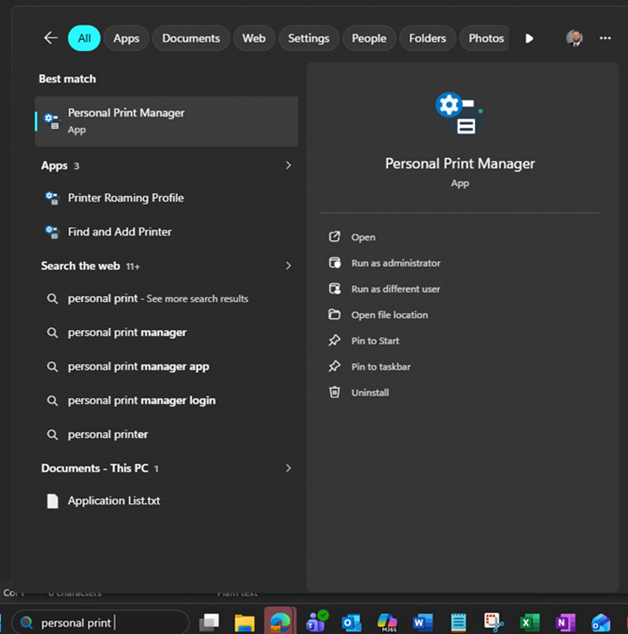This screenshot has width=628, height=634.
Task: Click large Personal Print Manager app icon
Action: point(460,114)
